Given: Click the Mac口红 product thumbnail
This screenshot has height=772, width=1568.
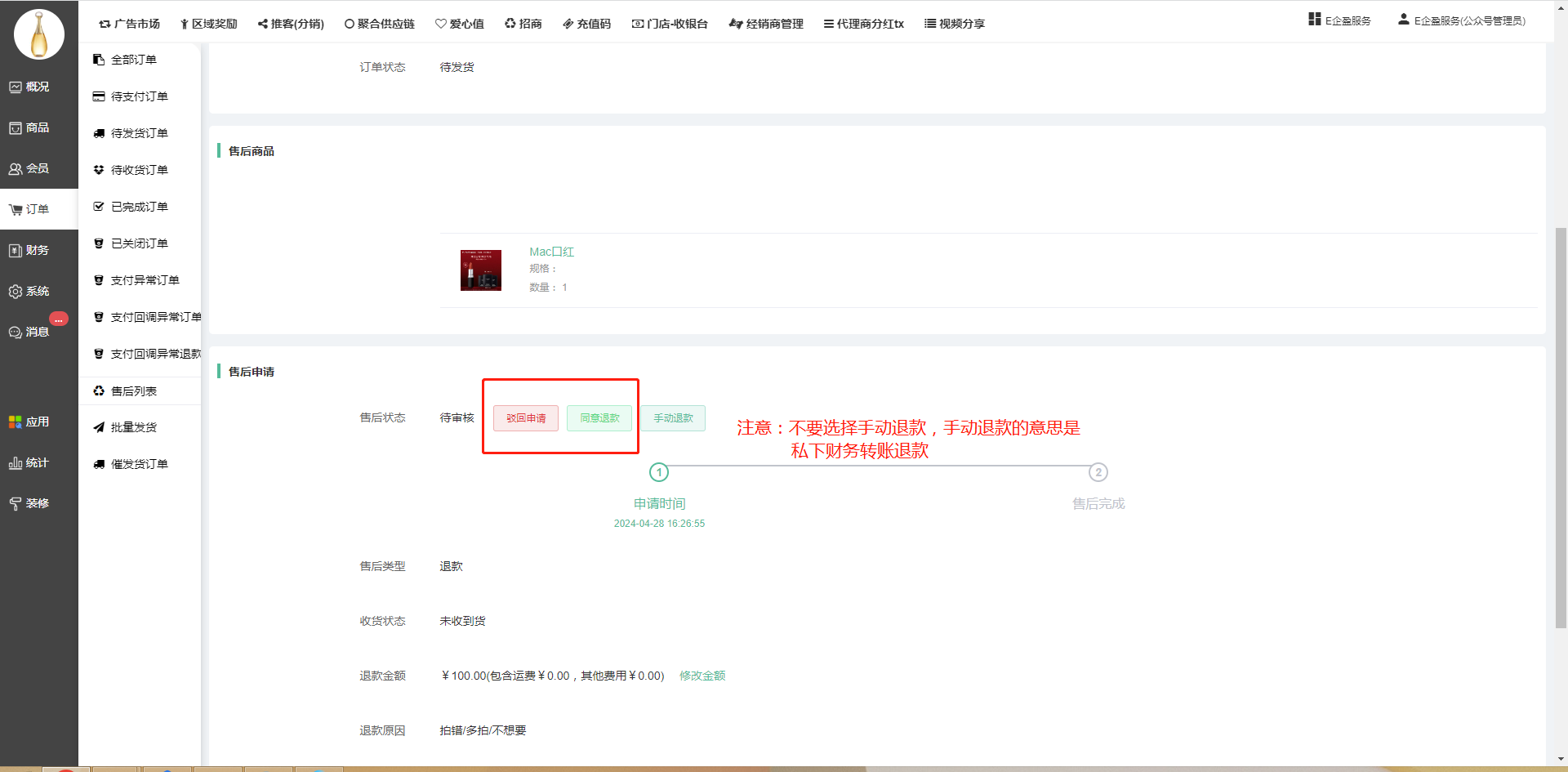Looking at the screenshot, I should (481, 270).
